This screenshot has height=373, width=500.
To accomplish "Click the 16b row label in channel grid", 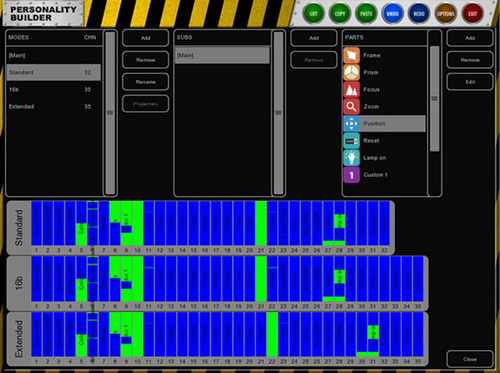I will click(x=19, y=283).
